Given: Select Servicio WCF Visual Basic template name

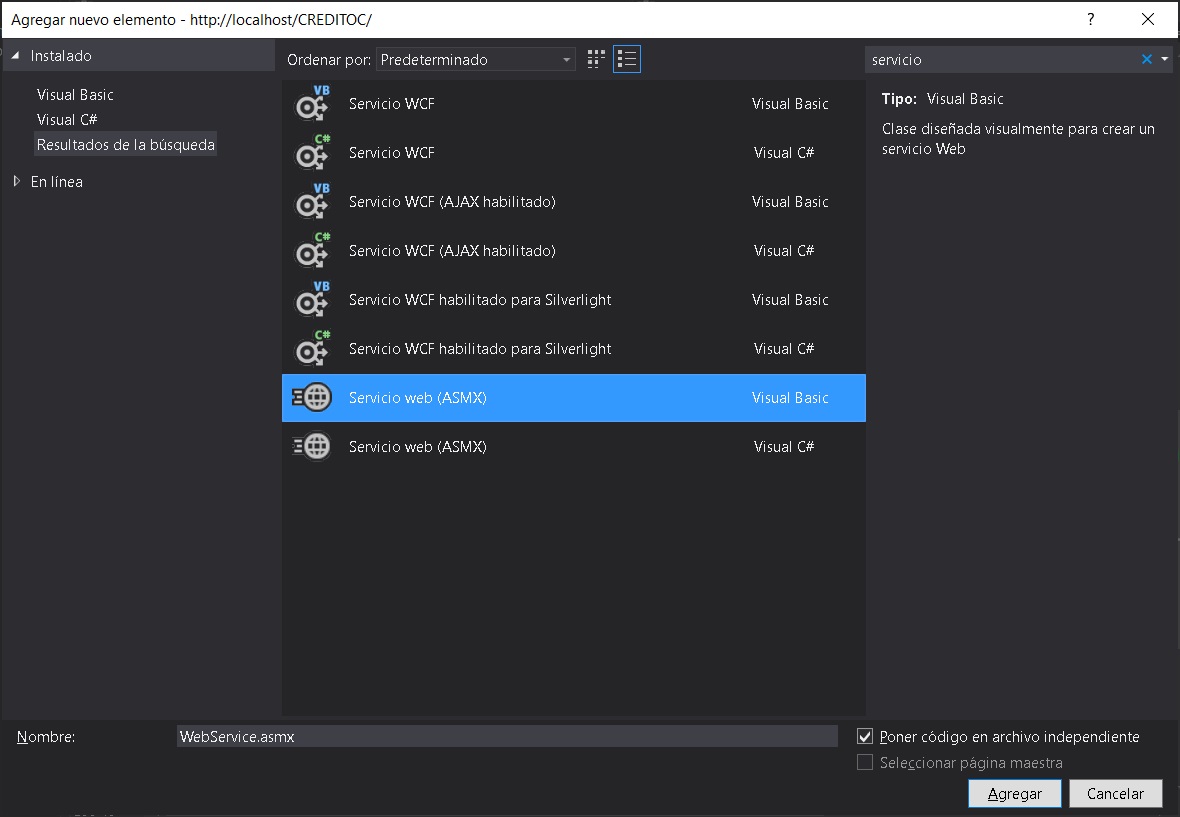Looking at the screenshot, I should click(391, 104).
